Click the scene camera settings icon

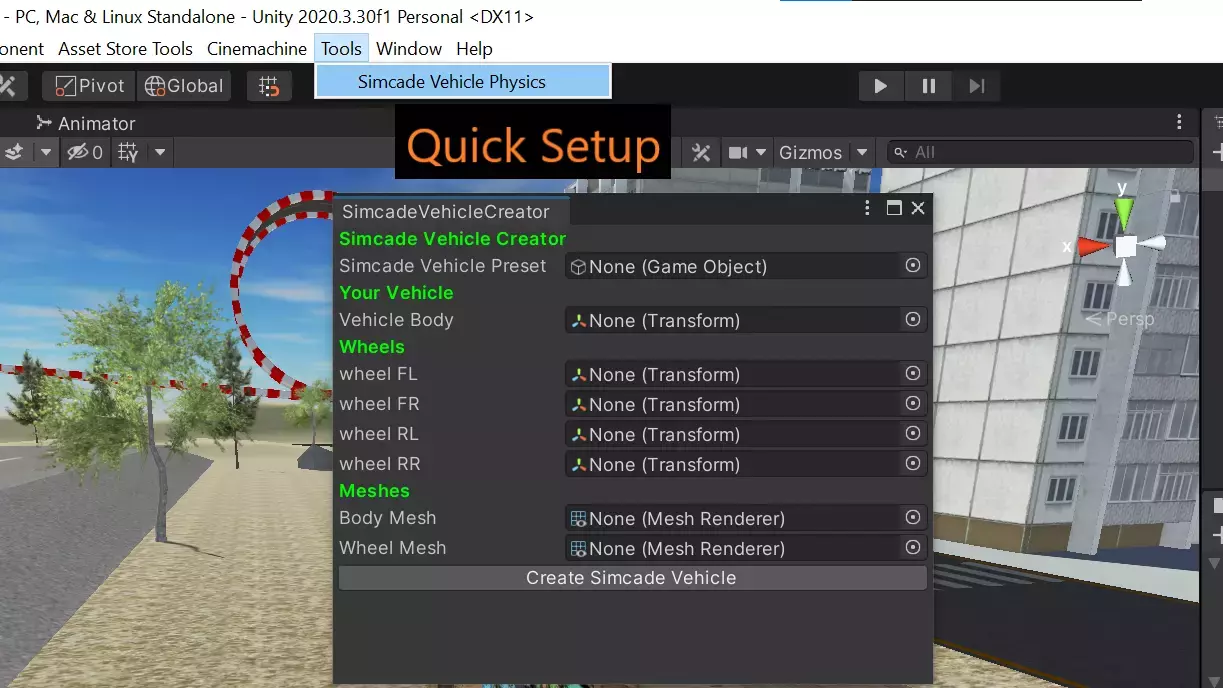(x=738, y=152)
